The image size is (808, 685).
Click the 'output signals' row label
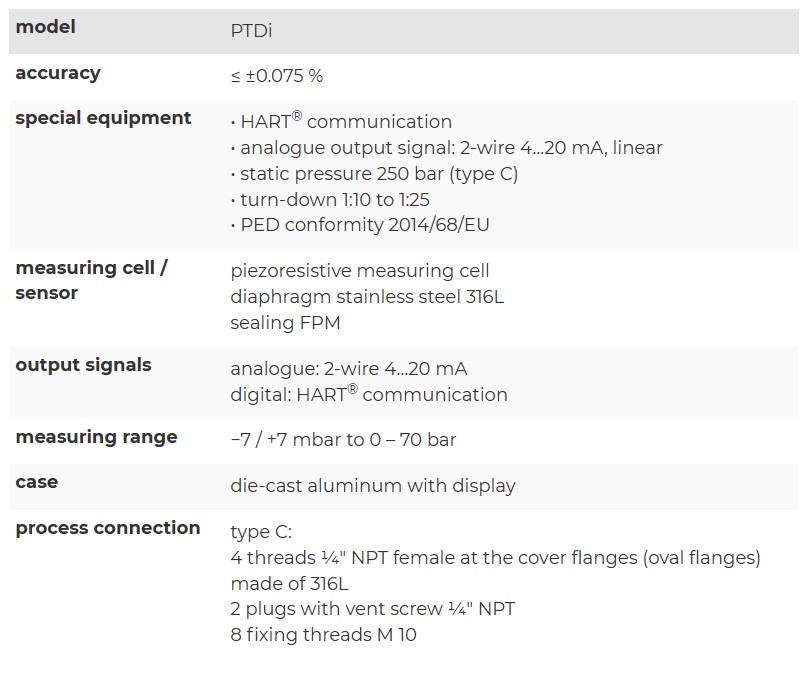point(83,365)
